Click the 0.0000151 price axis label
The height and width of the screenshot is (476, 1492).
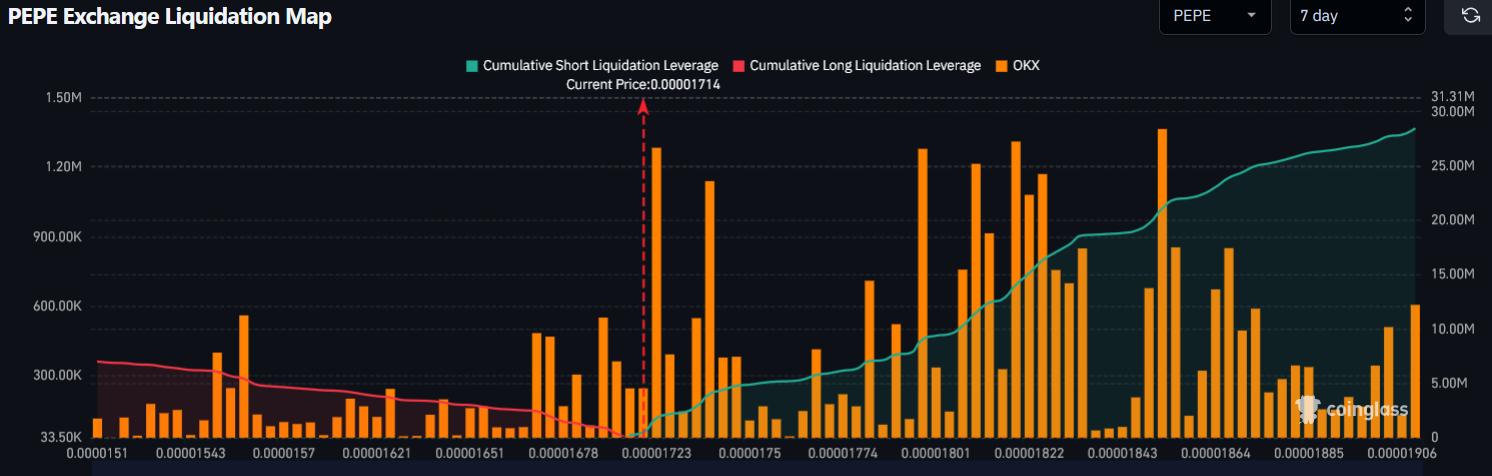click(97, 454)
